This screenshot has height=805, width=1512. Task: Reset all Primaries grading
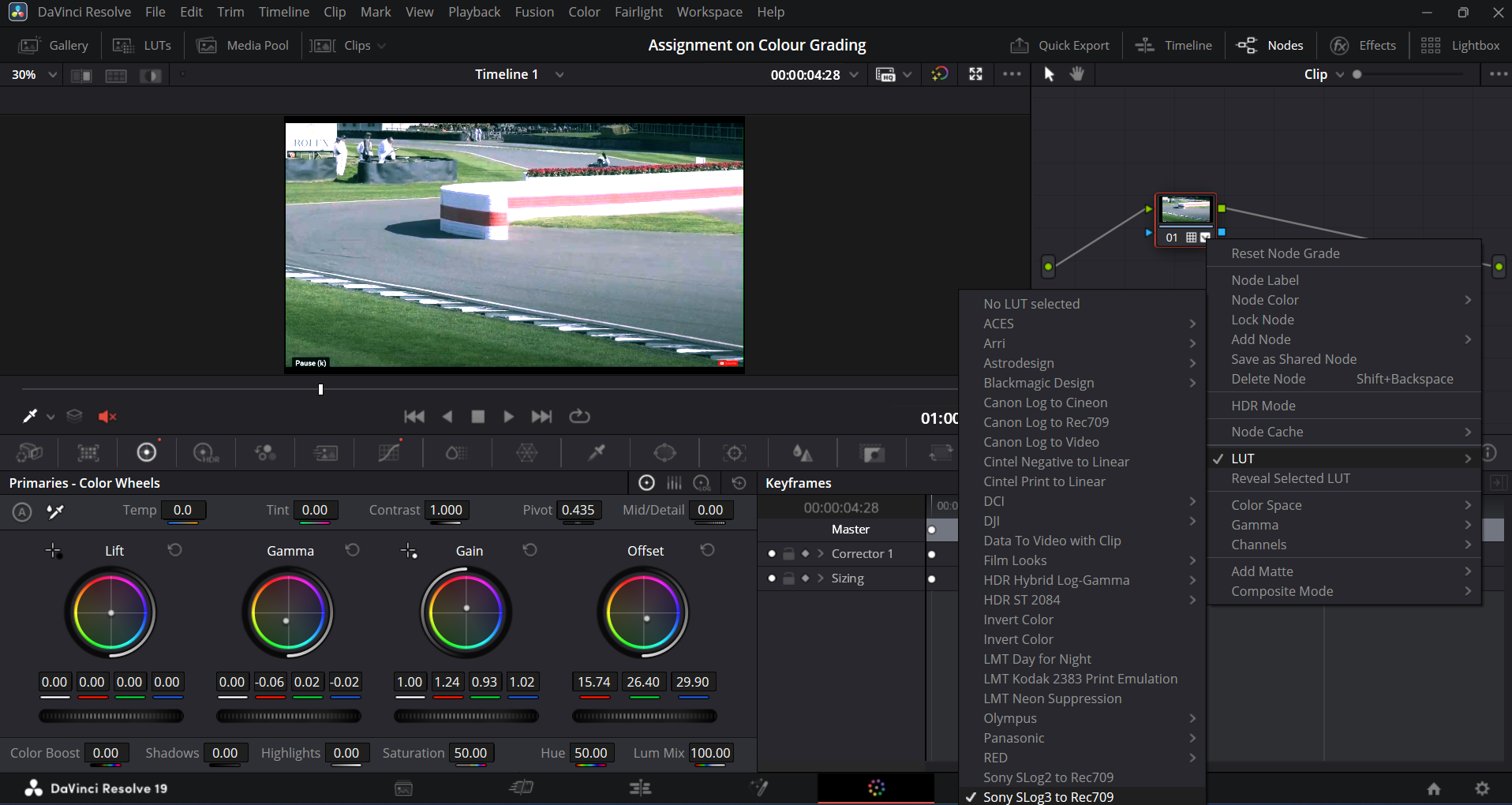(x=739, y=483)
